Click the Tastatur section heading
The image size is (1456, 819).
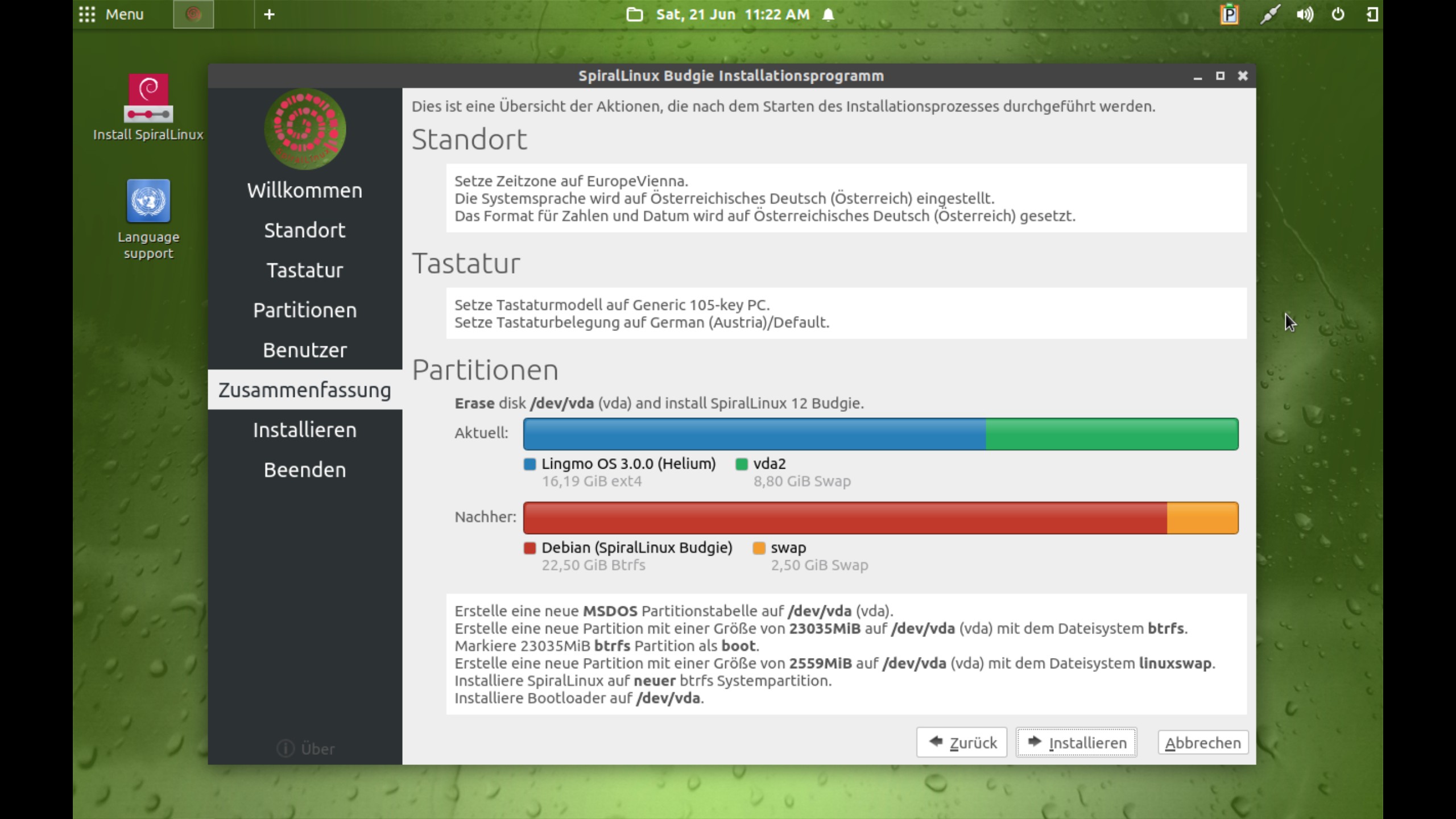click(466, 263)
